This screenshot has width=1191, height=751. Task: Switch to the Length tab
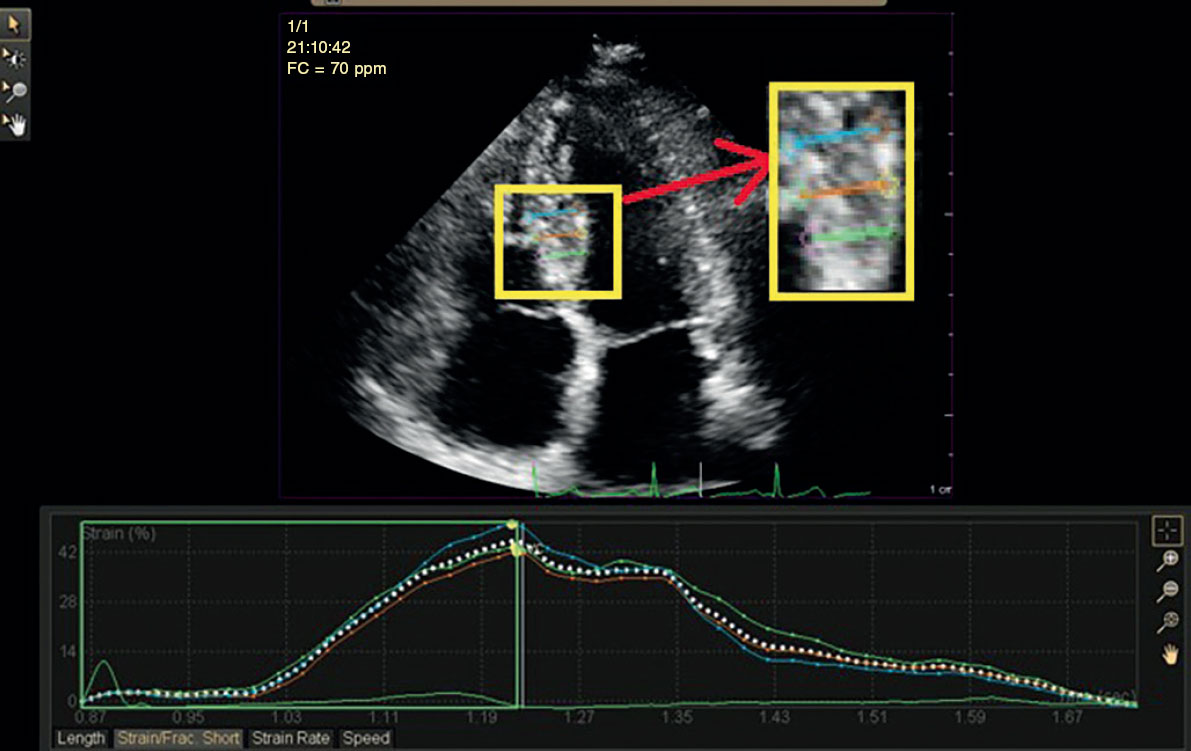coord(81,739)
